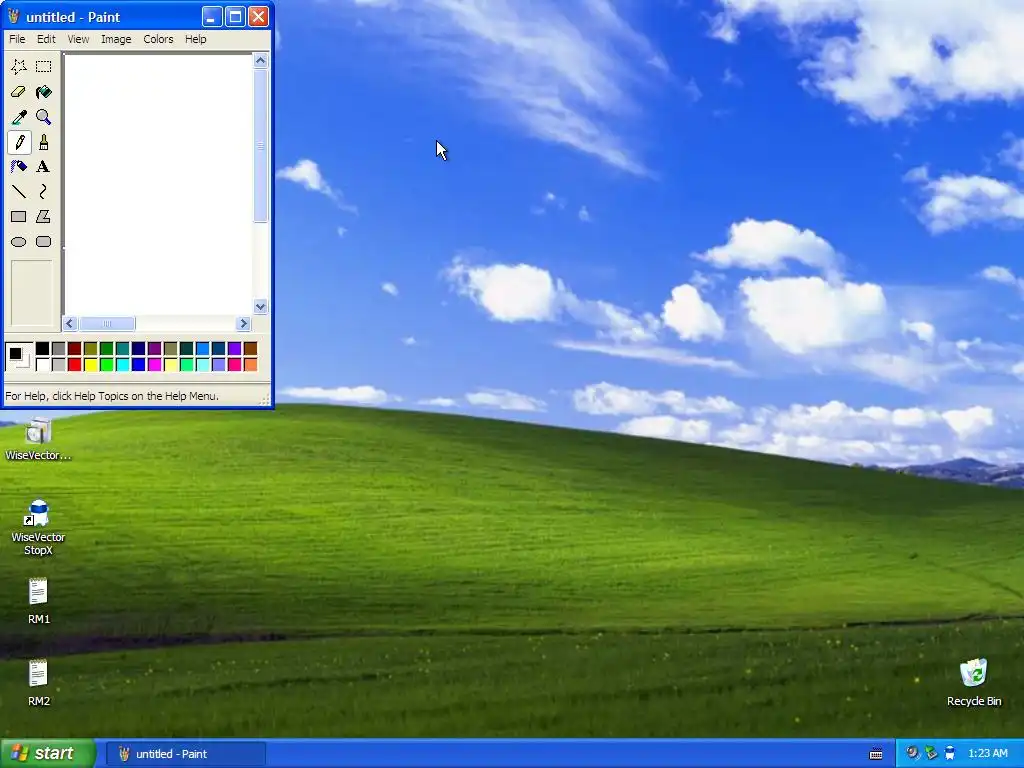Pick the Rounded Rectangle tool
This screenshot has height=768, width=1024.
[44, 242]
